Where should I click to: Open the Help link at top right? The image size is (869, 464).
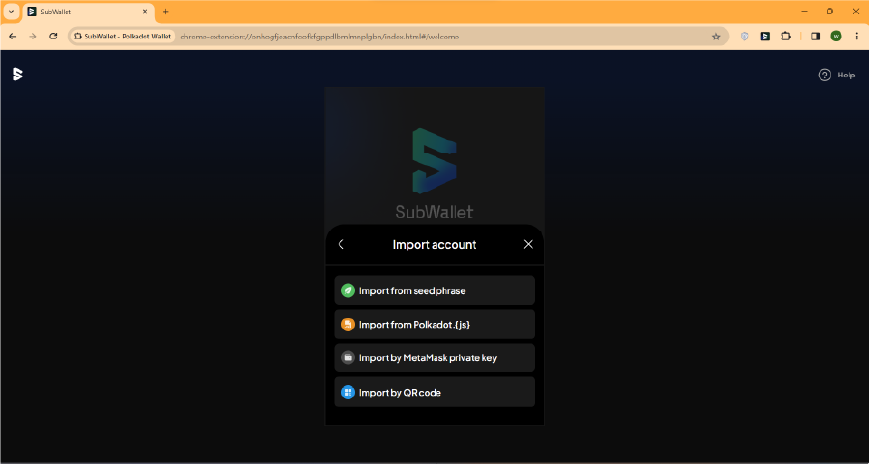pyautogui.click(x=837, y=75)
